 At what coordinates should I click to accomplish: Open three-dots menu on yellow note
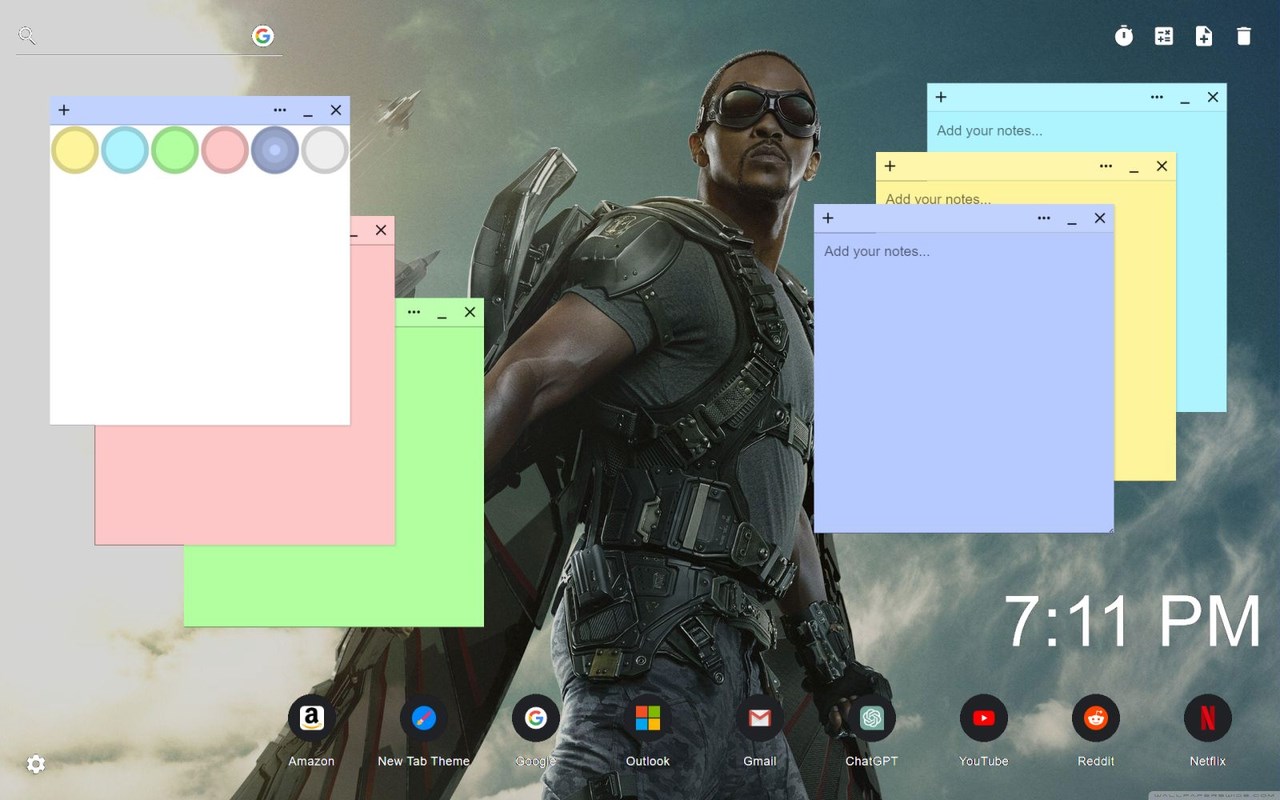pyautogui.click(x=1106, y=166)
